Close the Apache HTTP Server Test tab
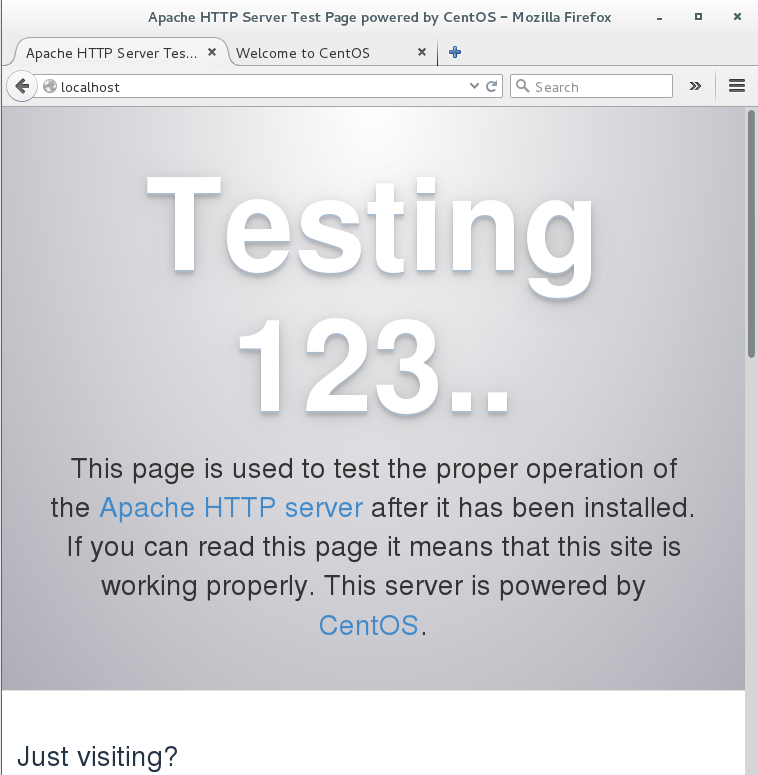The height and width of the screenshot is (775, 758). [212, 52]
